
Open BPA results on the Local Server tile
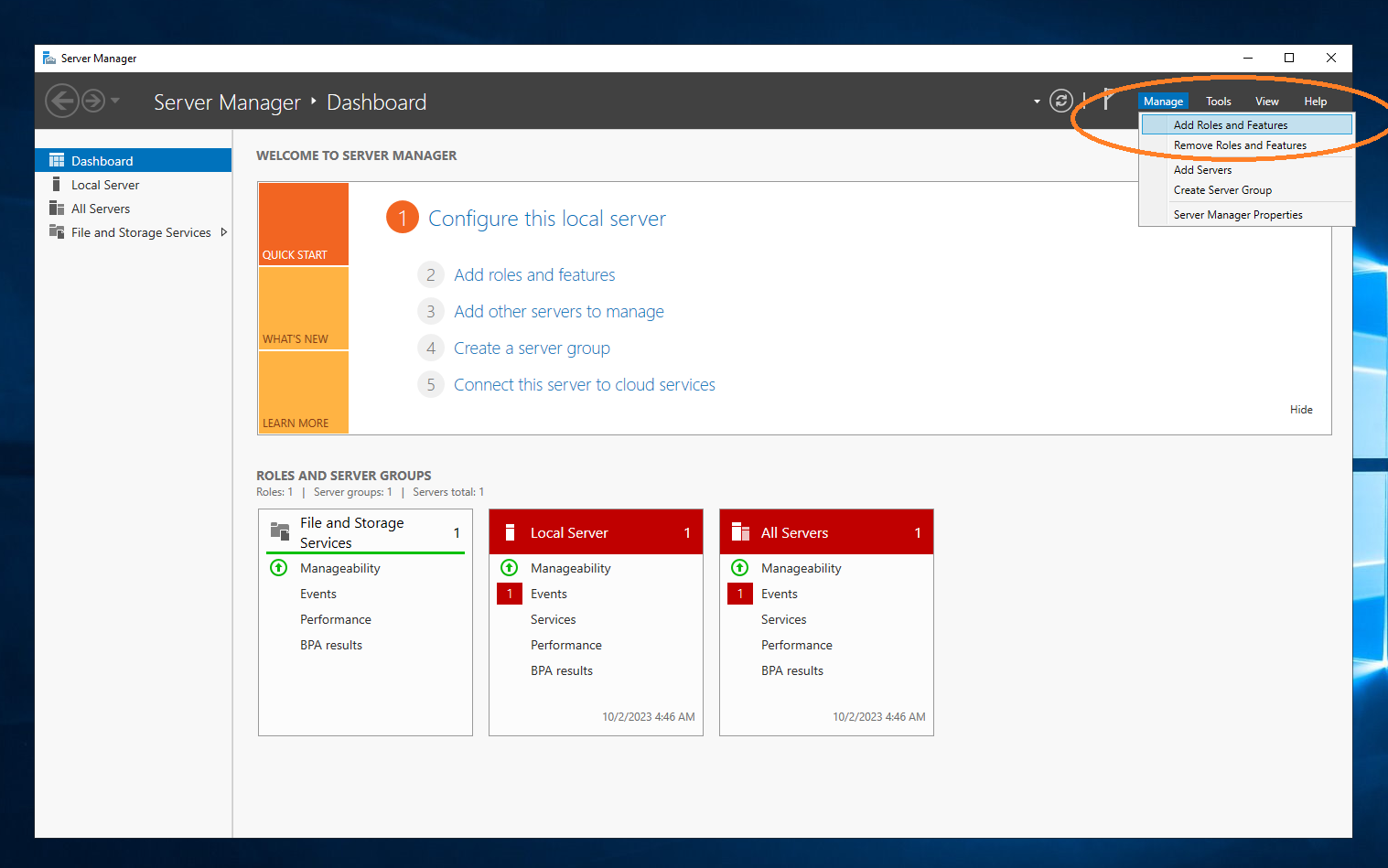click(561, 670)
